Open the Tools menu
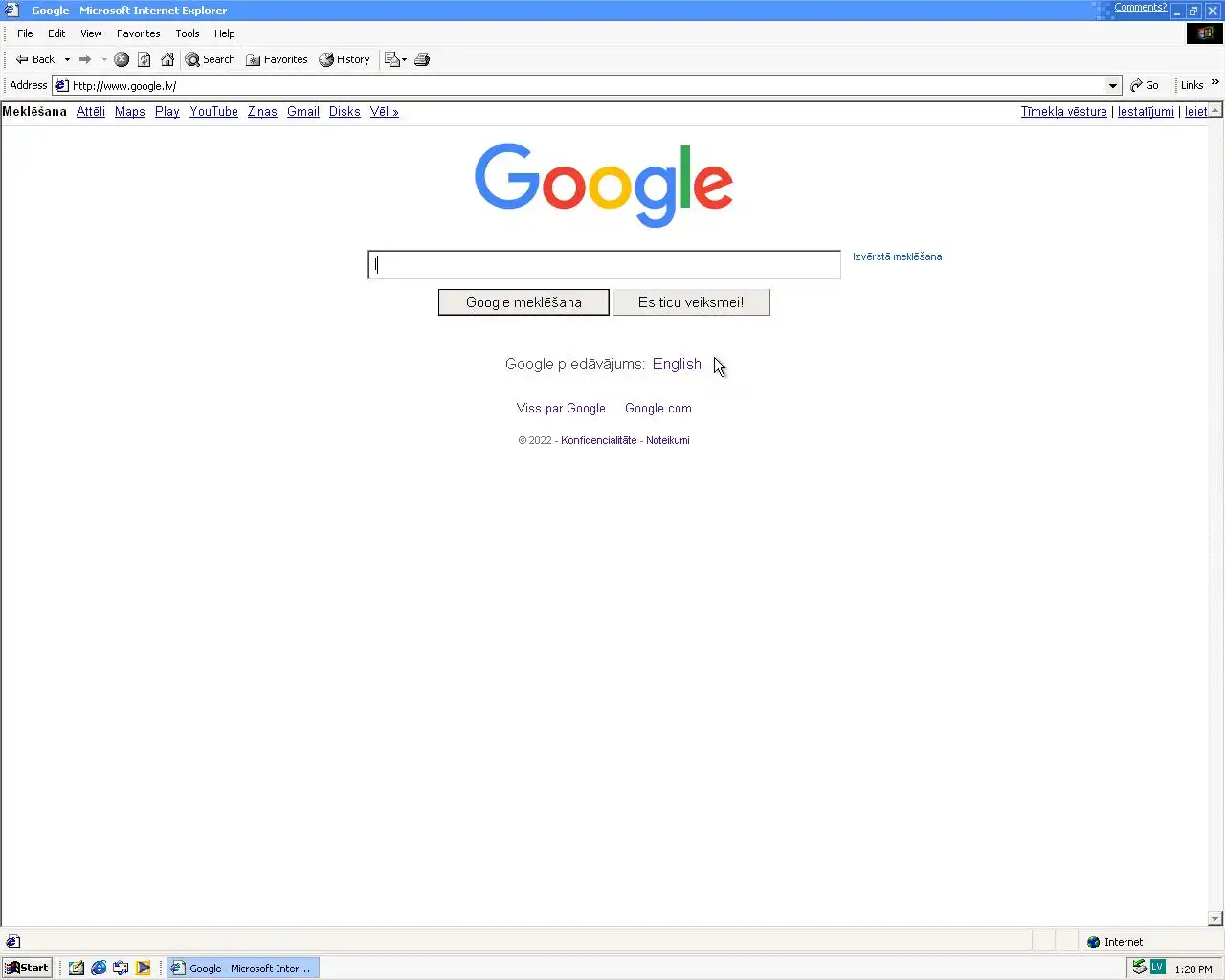Viewport: 1225px width, 980px height. pyautogui.click(x=188, y=33)
